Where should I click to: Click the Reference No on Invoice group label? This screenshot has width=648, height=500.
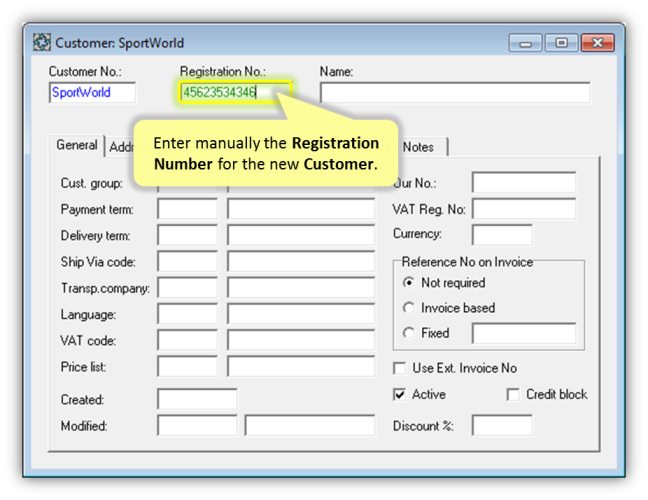tap(467, 262)
